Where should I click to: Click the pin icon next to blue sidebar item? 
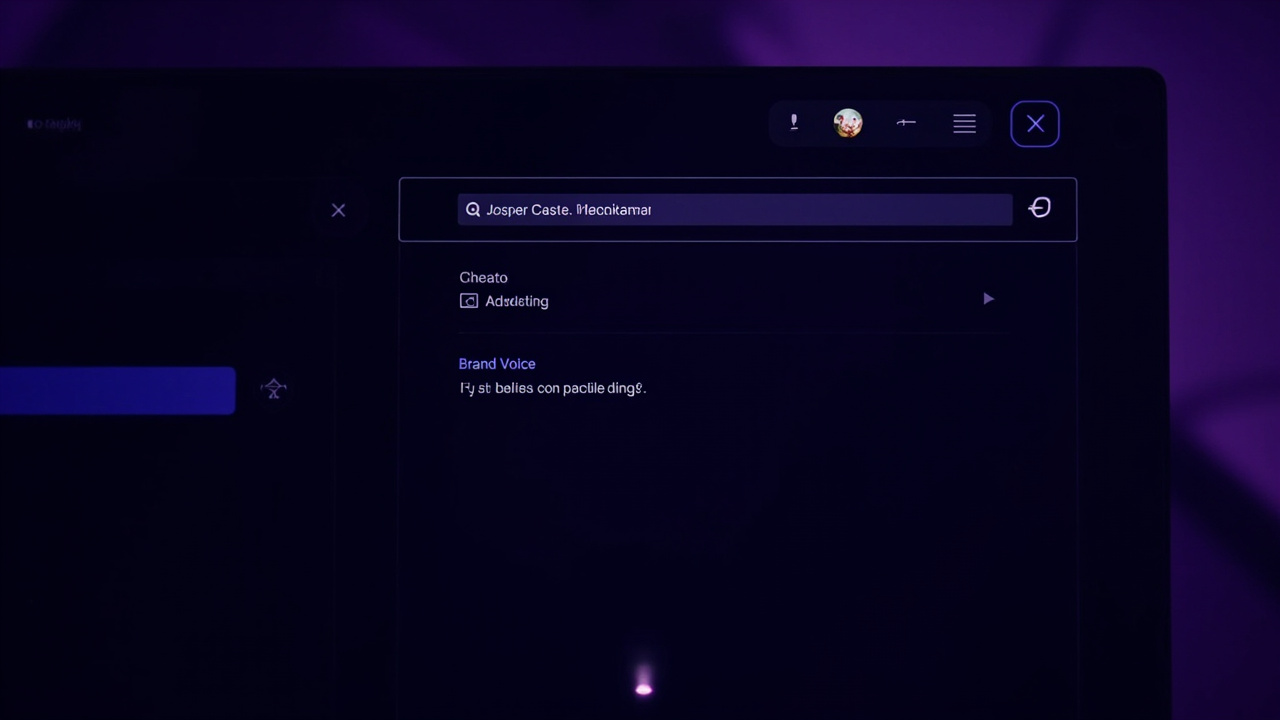274,389
